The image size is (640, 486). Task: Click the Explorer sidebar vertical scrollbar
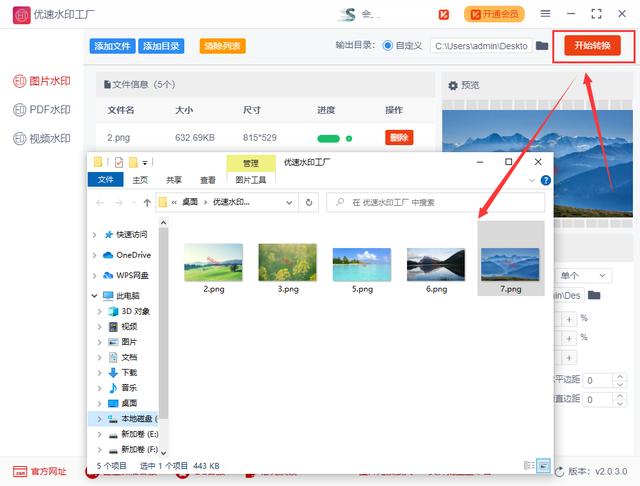tap(164, 322)
